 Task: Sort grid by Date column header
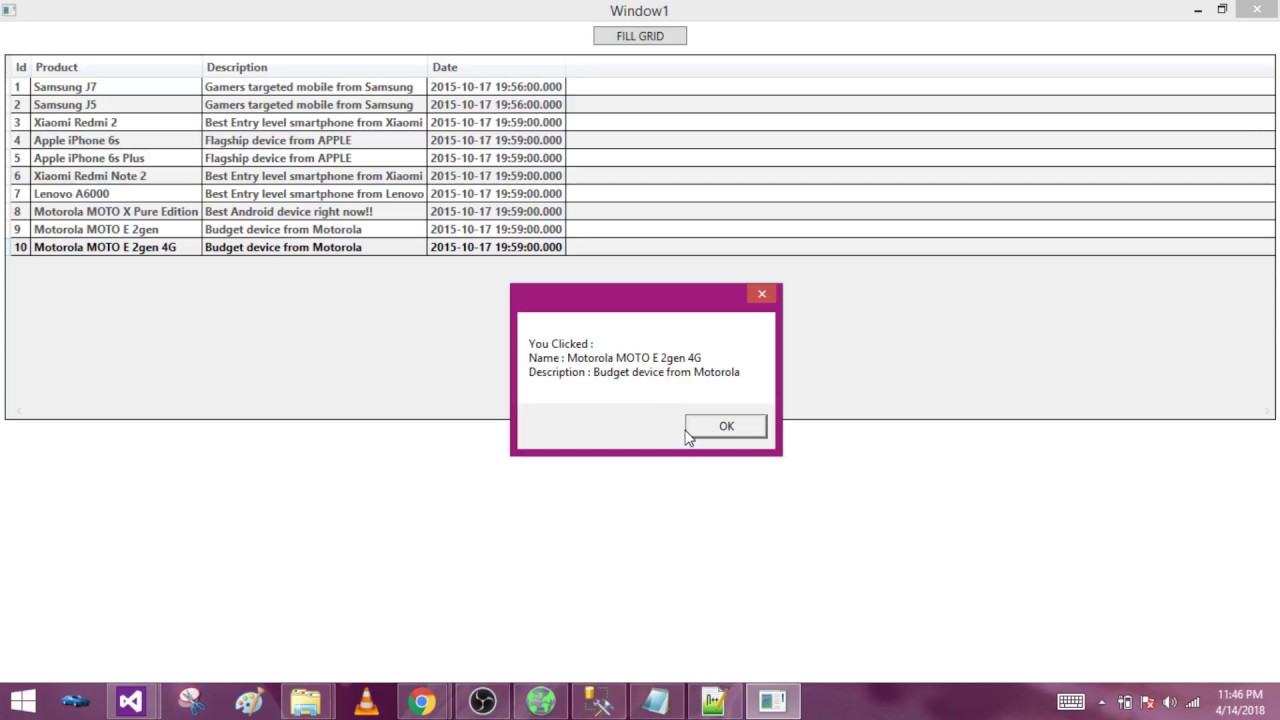(496, 67)
